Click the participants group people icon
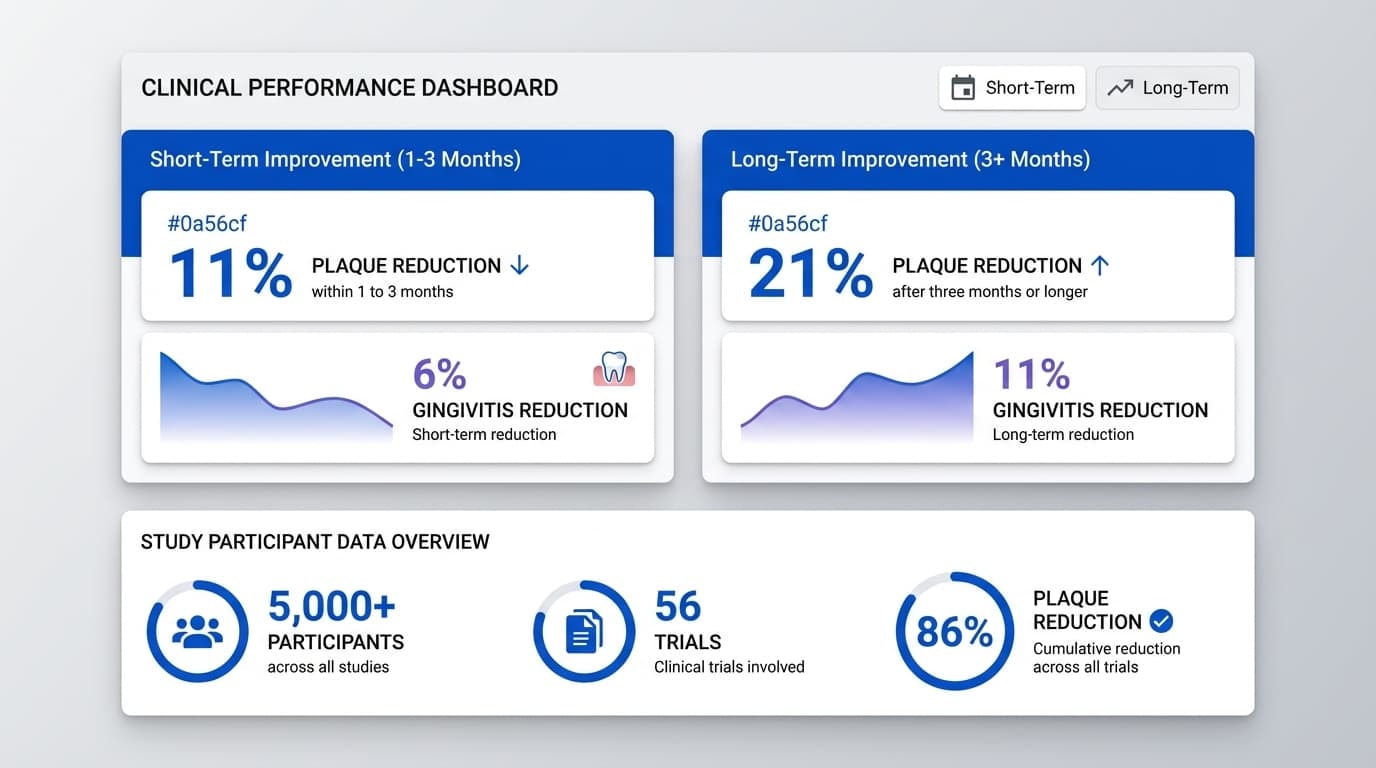The width and height of the screenshot is (1376, 768). 197,631
